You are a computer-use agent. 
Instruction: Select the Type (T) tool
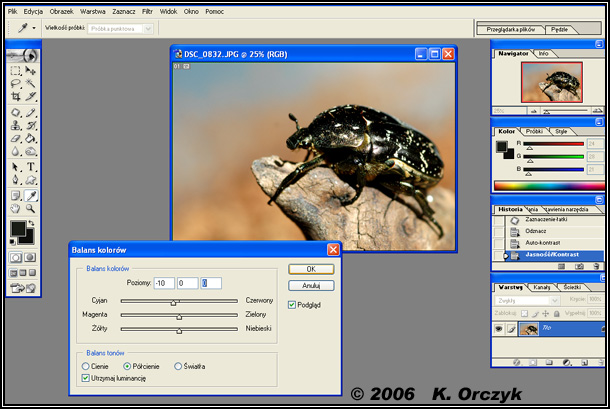point(31,167)
